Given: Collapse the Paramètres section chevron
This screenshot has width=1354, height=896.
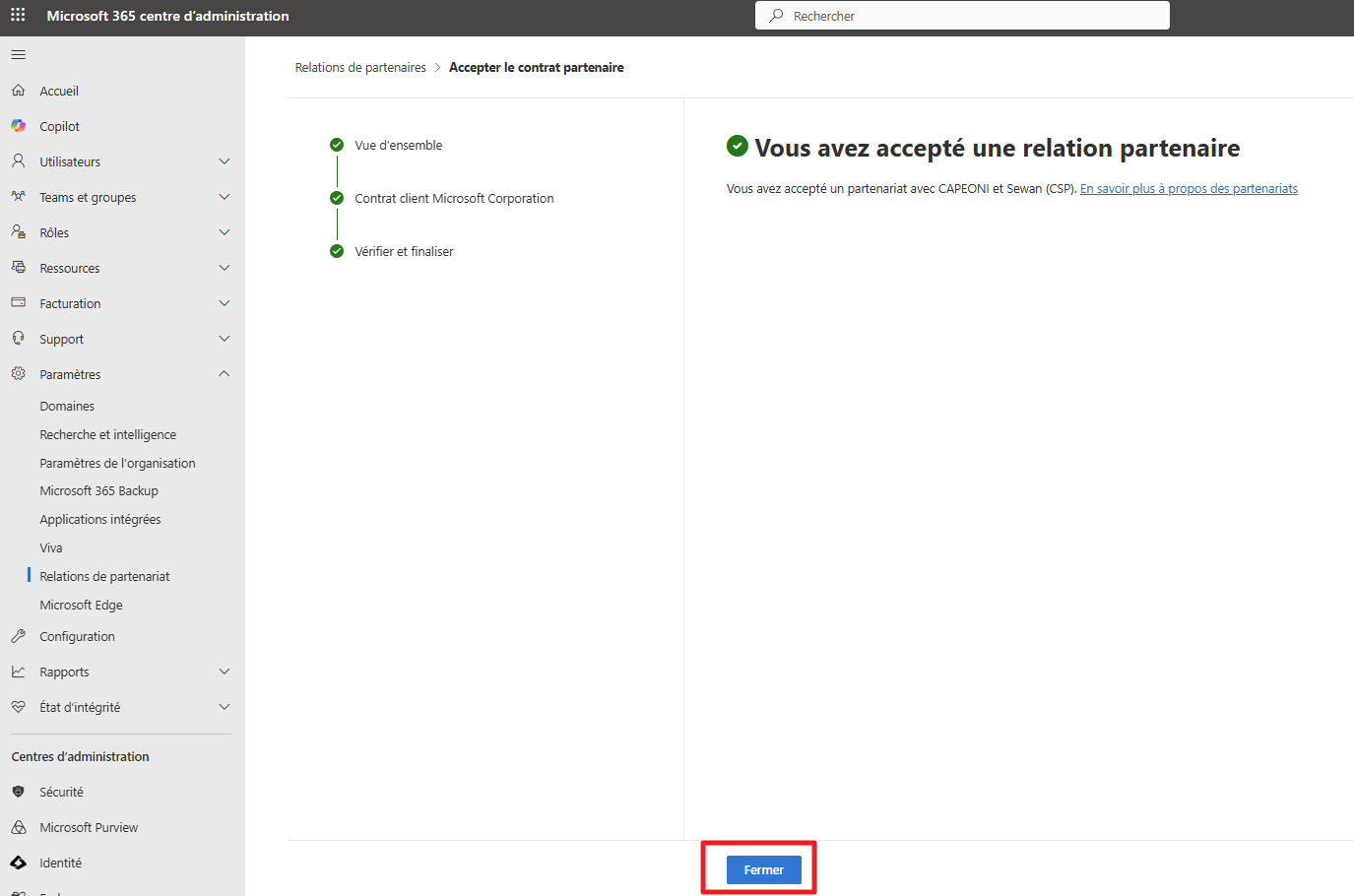Looking at the screenshot, I should [x=225, y=374].
